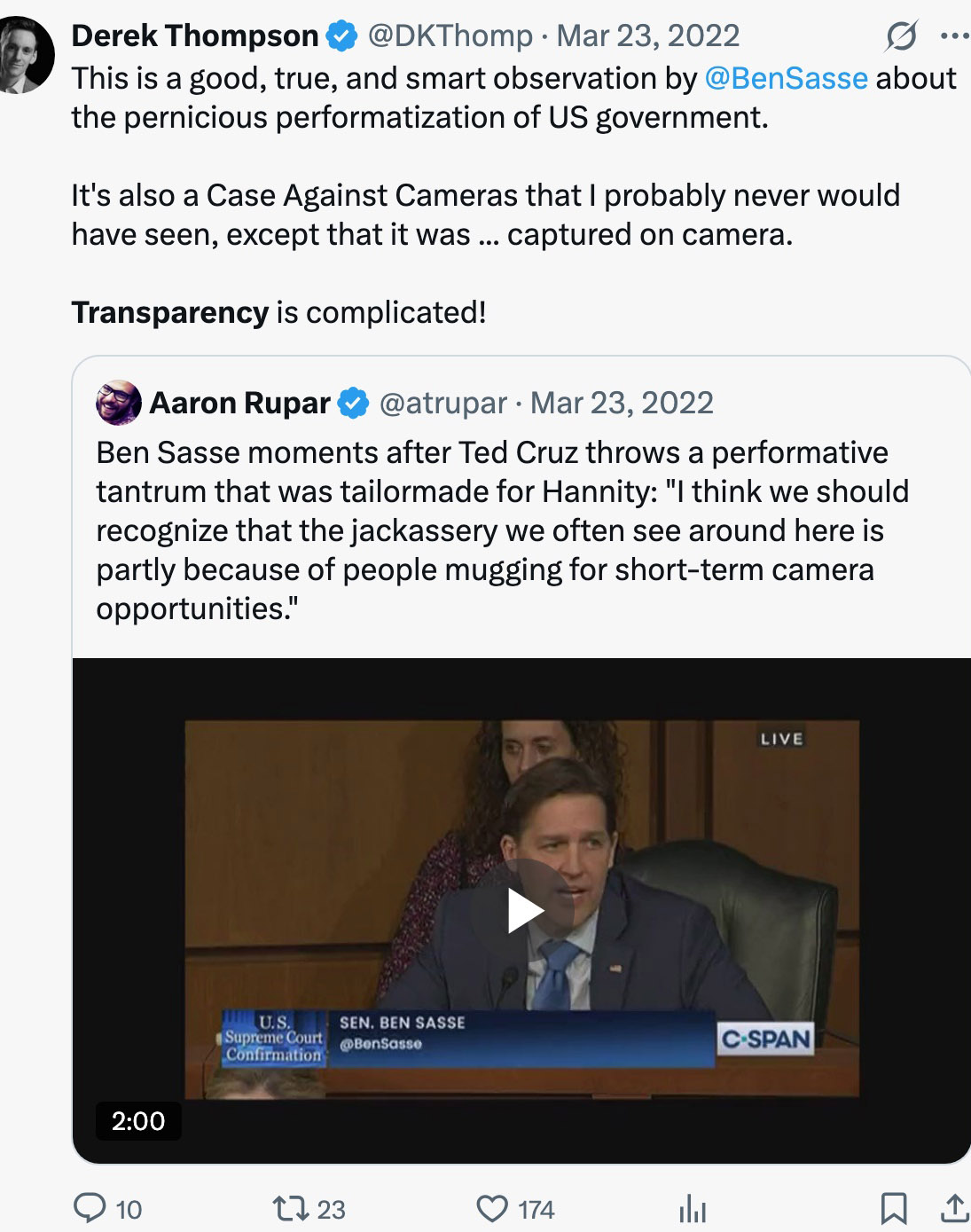Open Derek's tweet Mar 23, 2022 timestamp

647,35
